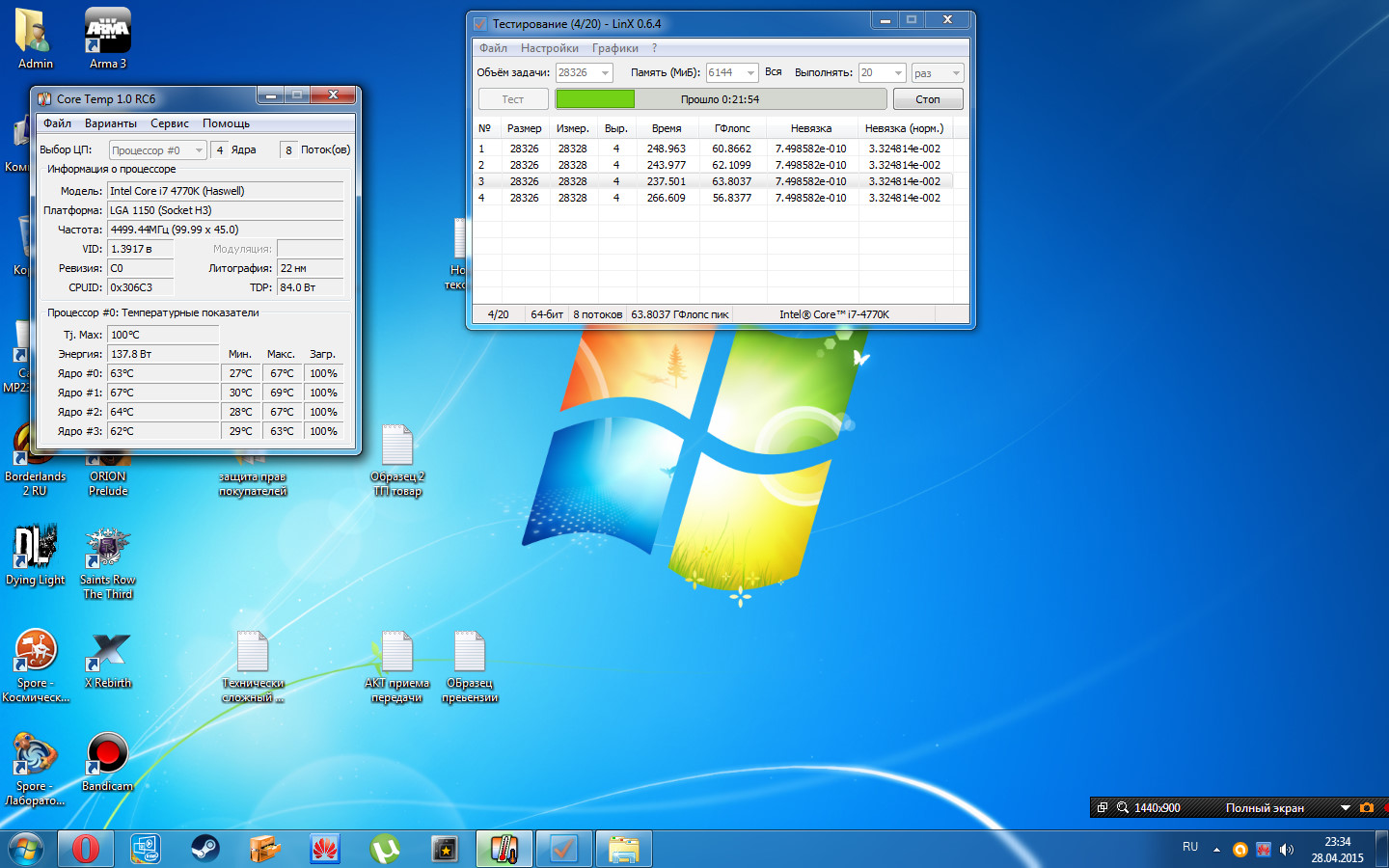The image size is (1389, 868).
Task: Select the Spore Космическ... desktop shortcut
Action: (x=36, y=665)
